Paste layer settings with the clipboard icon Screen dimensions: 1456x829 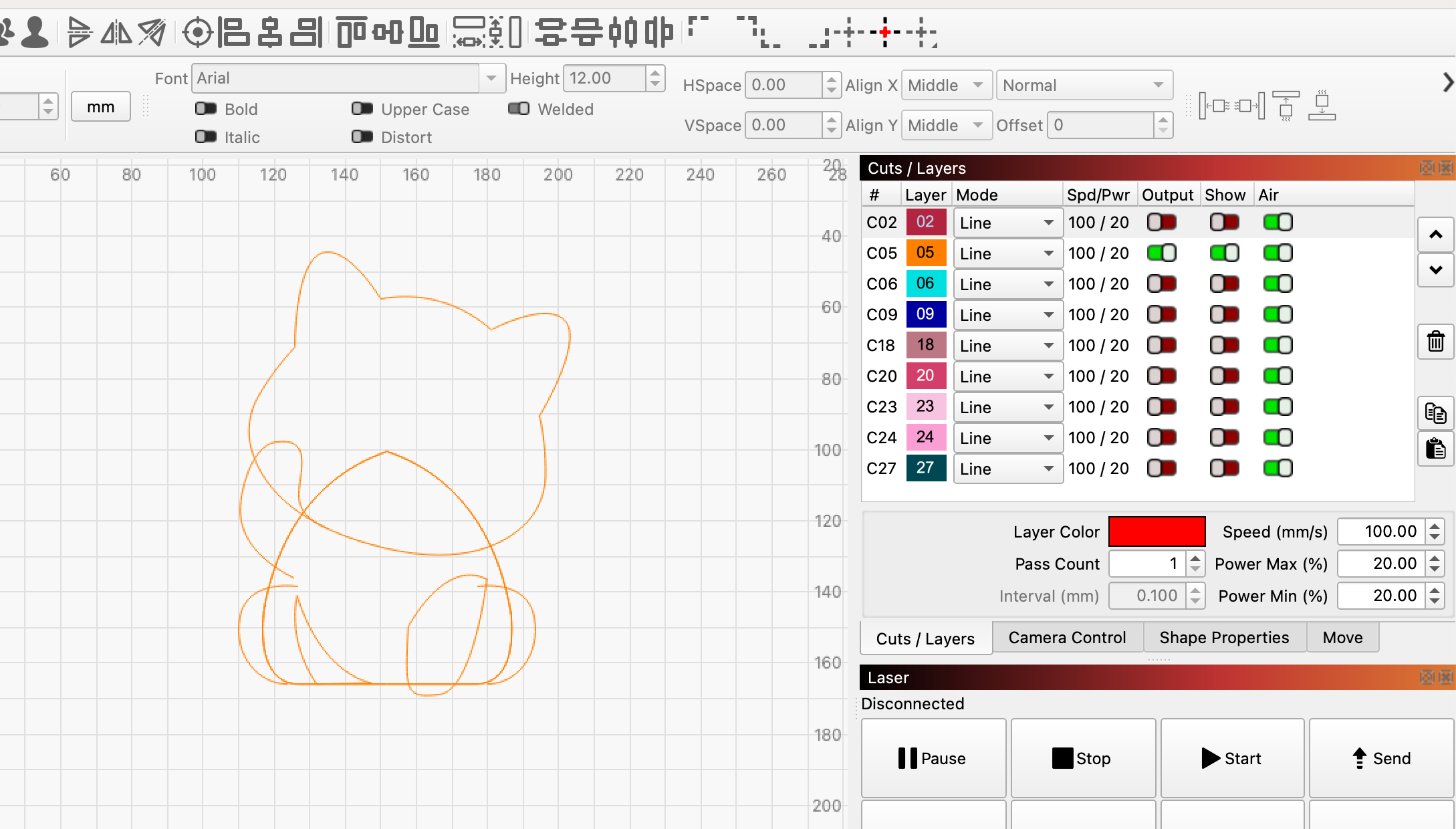[1435, 449]
